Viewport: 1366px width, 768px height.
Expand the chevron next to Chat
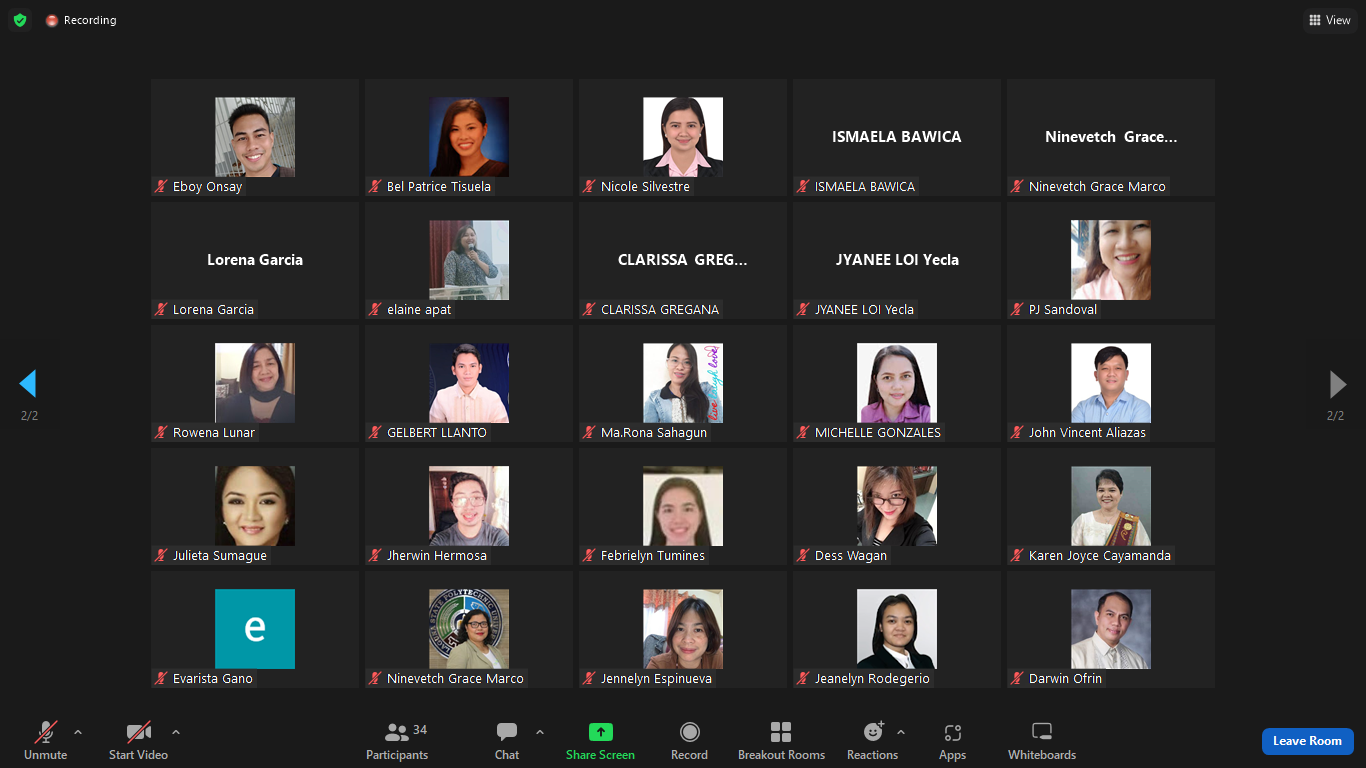pyautogui.click(x=540, y=732)
